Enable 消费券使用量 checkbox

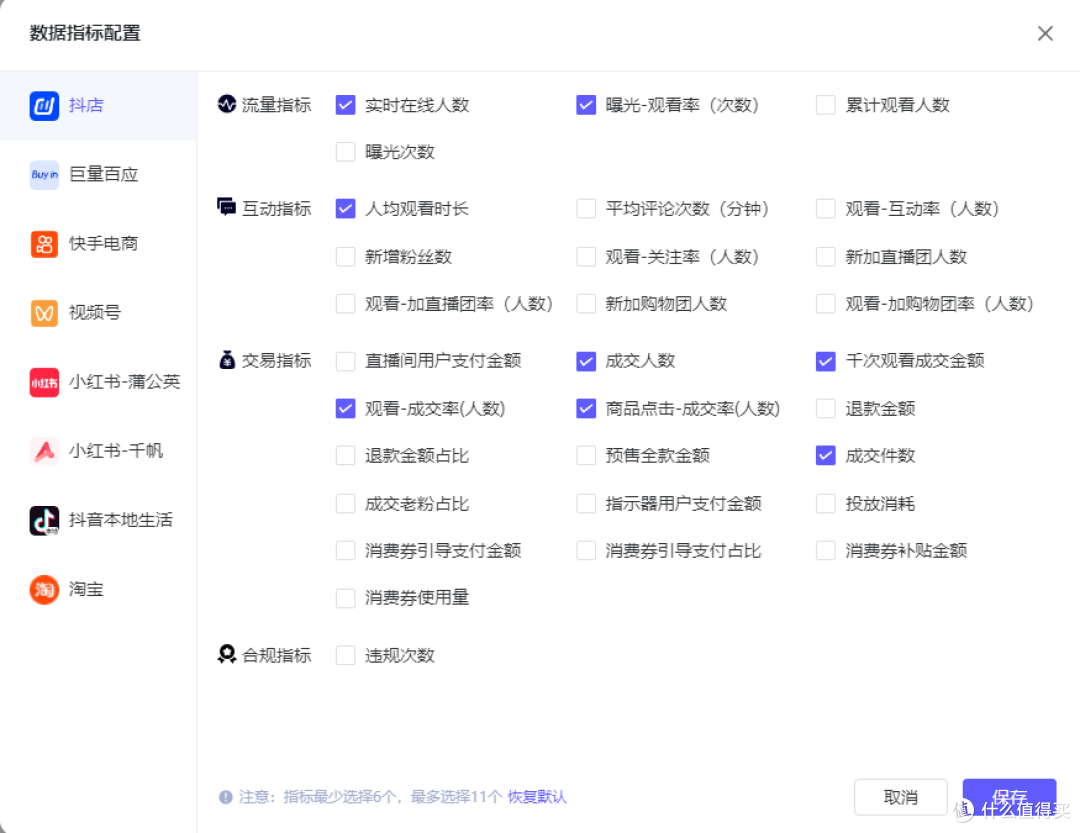coord(345,597)
